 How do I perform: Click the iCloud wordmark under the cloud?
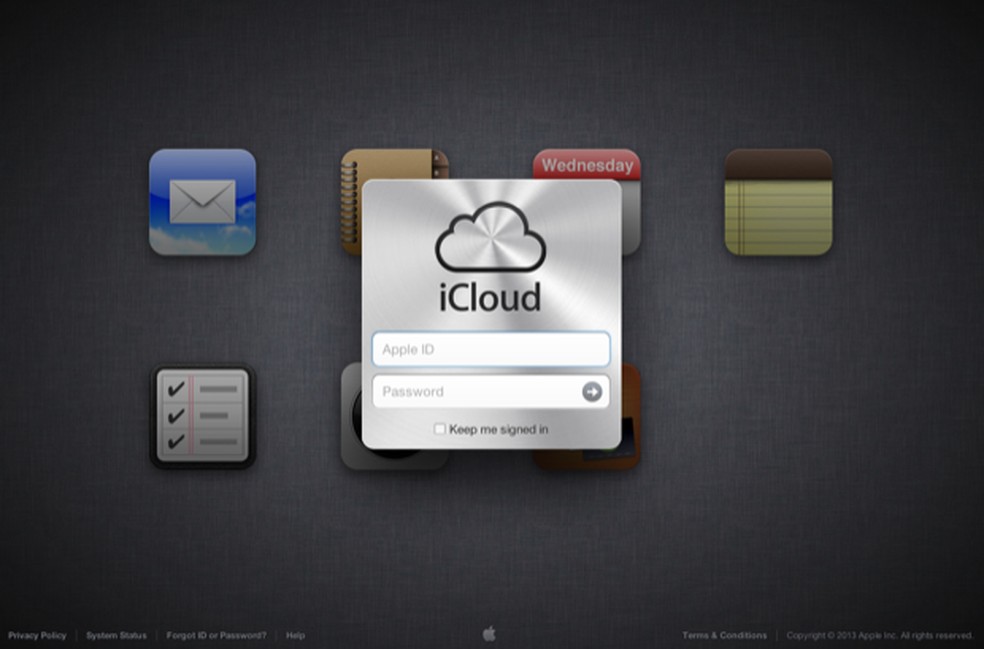490,297
